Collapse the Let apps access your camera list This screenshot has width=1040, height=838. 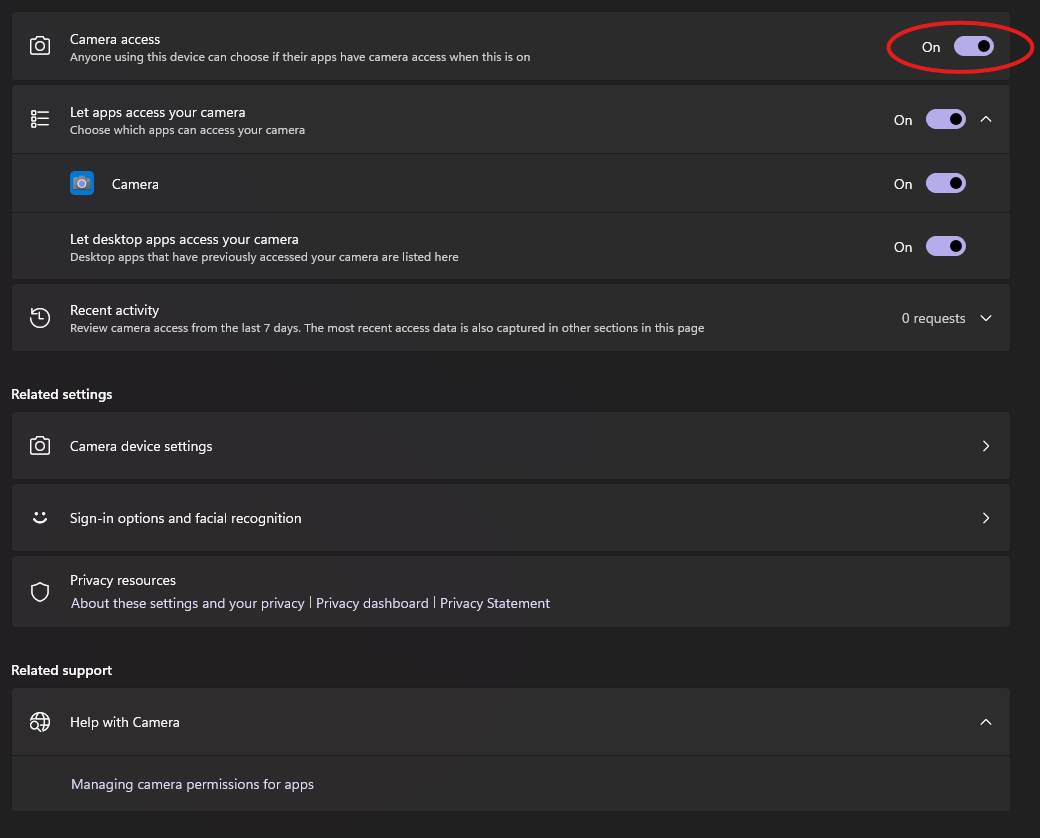986,119
